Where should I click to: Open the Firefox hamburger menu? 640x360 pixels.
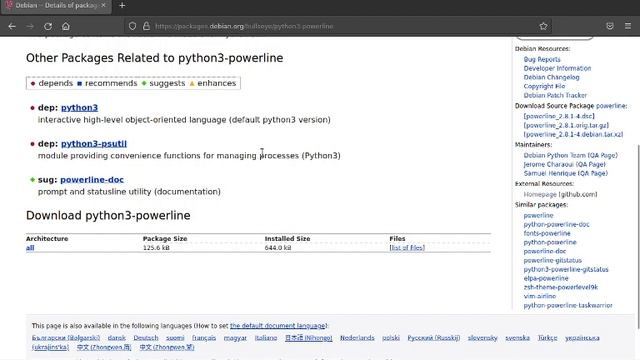(628, 26)
